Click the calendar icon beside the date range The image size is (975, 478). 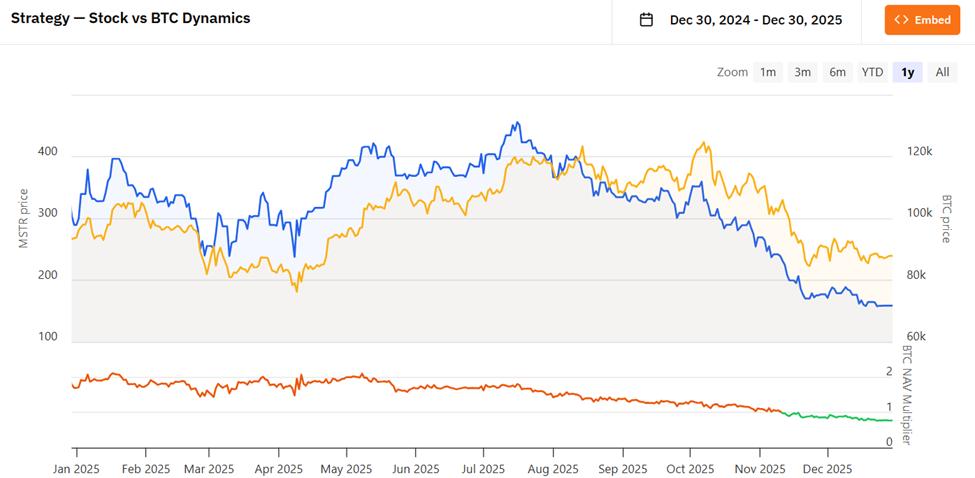(x=646, y=20)
